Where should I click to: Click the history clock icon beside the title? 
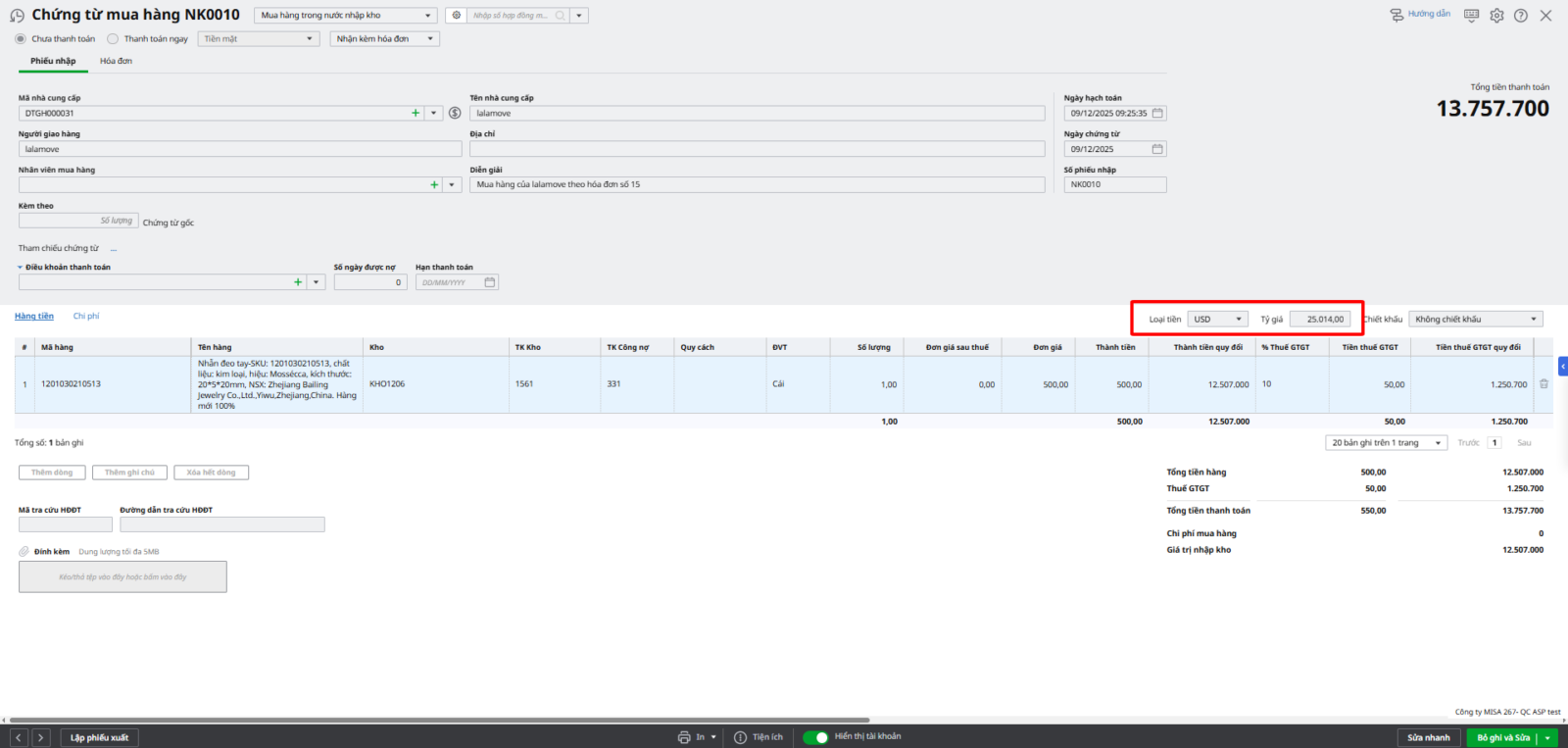pos(17,16)
